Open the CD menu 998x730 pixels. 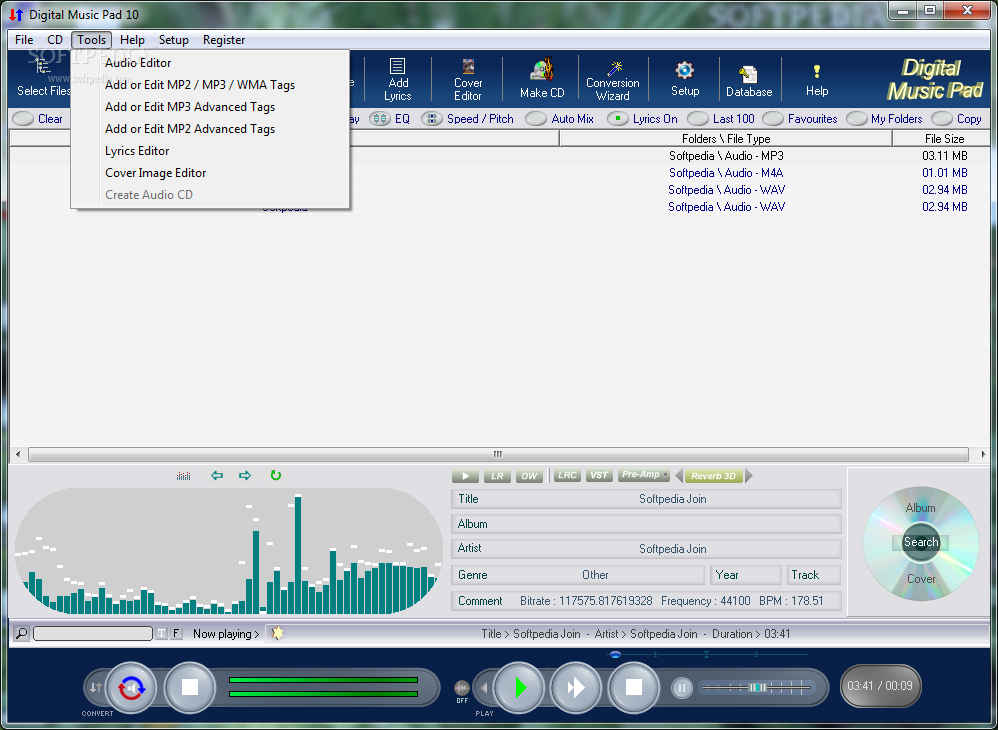tap(55, 40)
